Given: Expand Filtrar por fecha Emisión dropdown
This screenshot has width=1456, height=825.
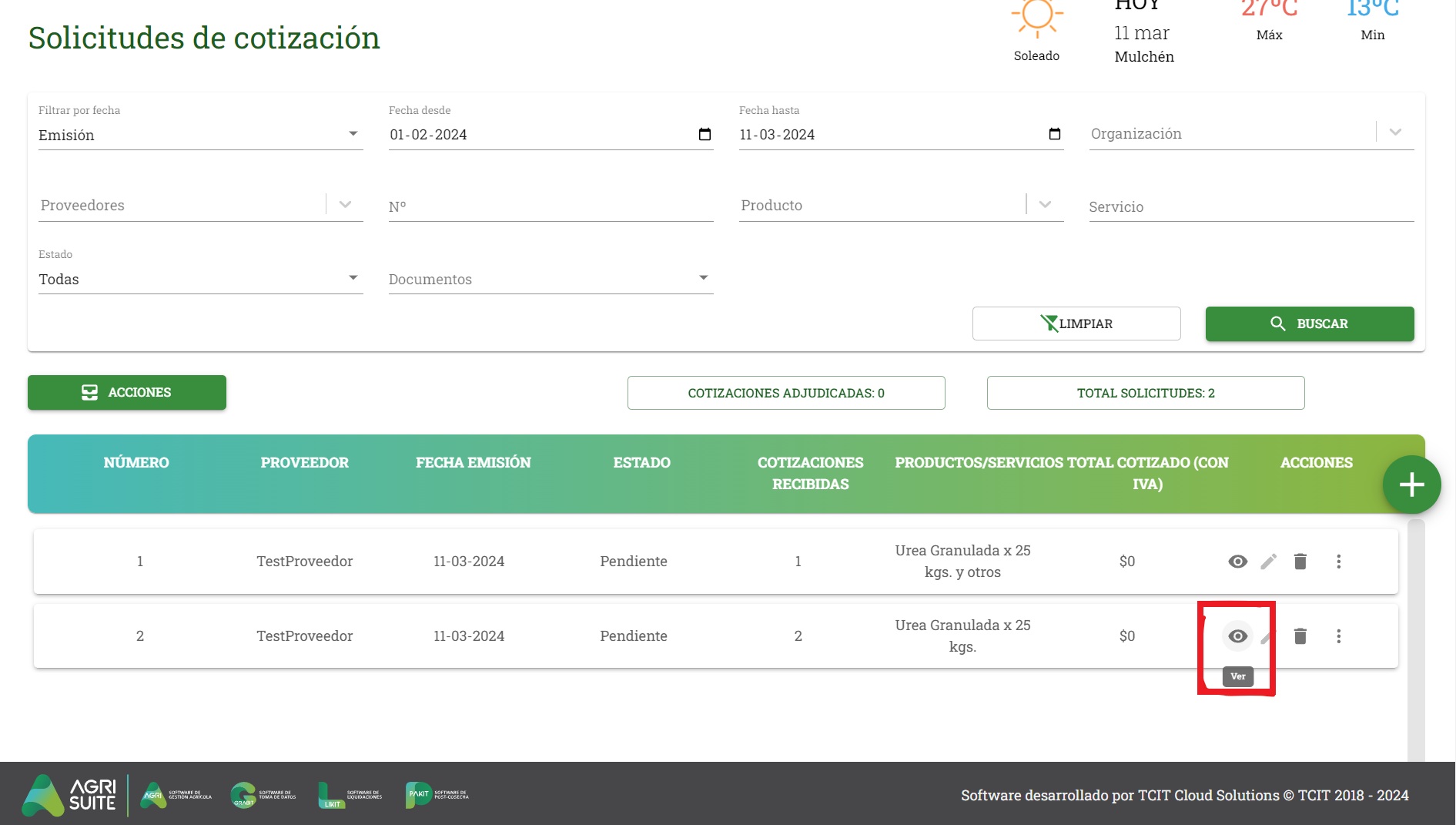Looking at the screenshot, I should [x=200, y=135].
